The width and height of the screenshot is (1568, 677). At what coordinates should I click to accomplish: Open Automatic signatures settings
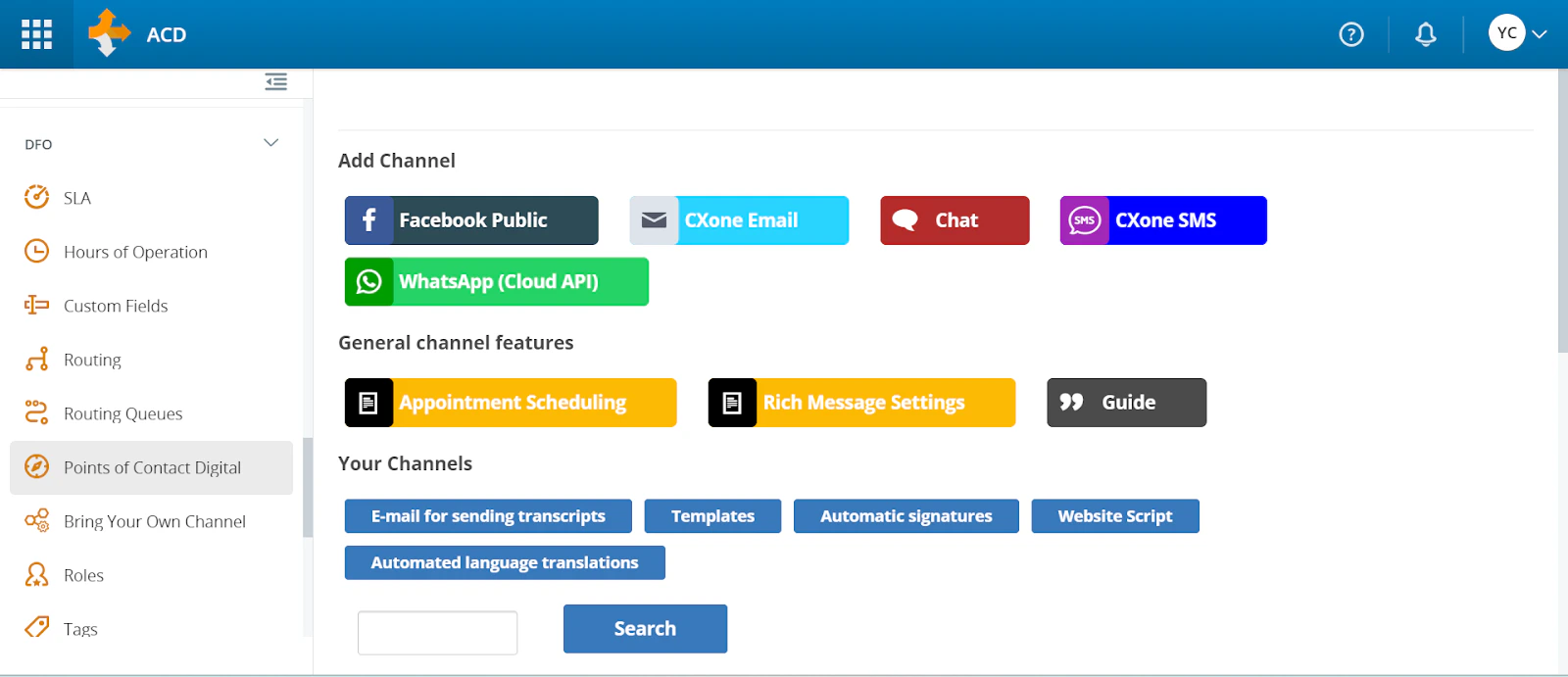(906, 516)
